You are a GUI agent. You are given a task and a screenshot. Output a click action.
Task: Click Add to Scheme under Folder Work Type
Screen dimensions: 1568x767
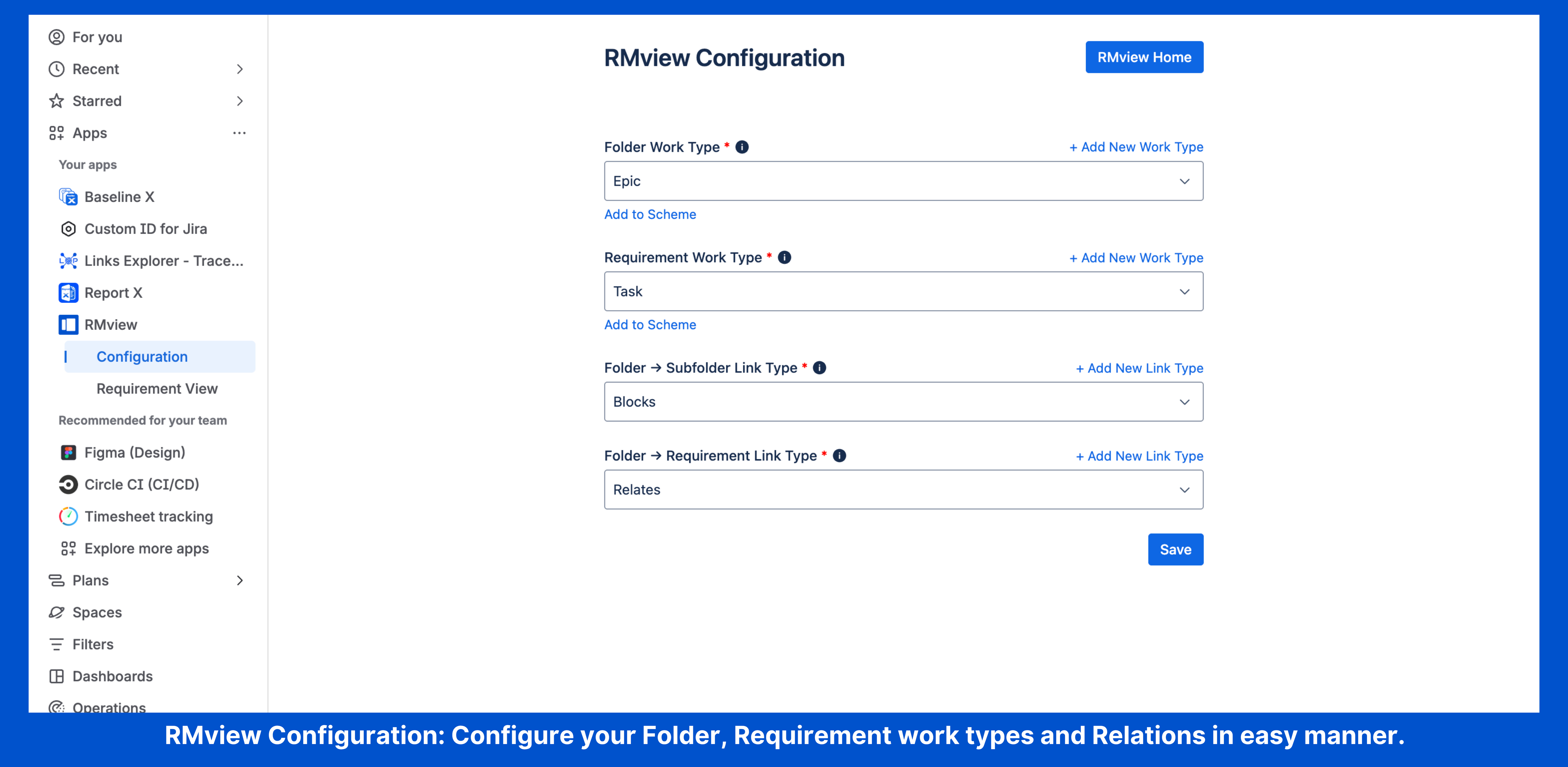650,214
